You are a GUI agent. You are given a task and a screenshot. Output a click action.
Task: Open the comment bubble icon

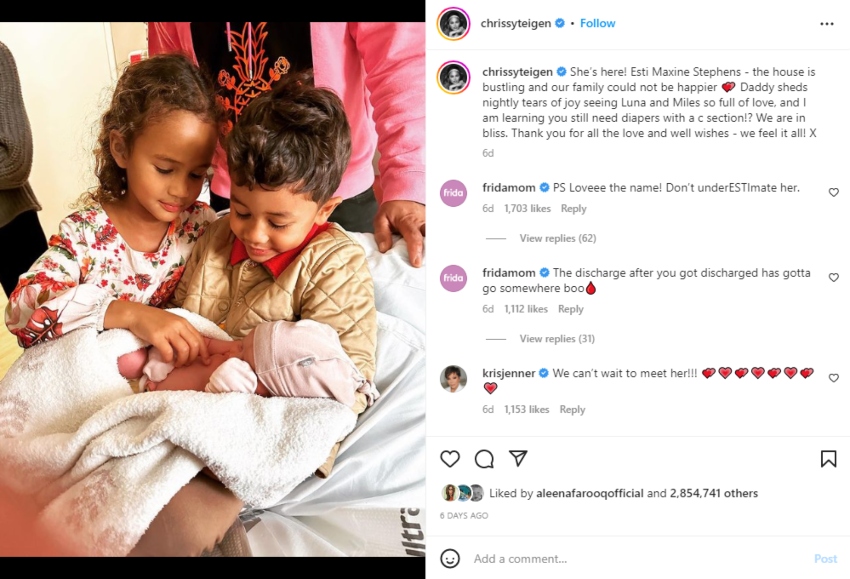click(484, 459)
